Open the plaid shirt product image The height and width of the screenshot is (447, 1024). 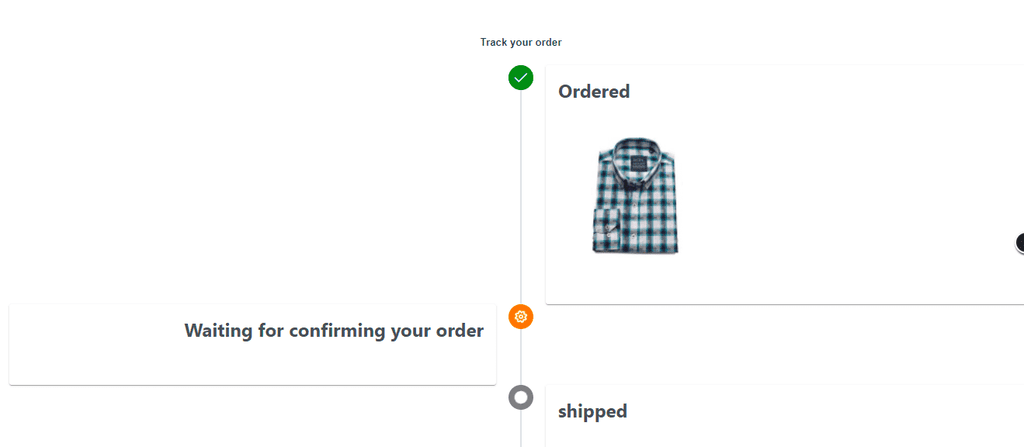(637, 195)
